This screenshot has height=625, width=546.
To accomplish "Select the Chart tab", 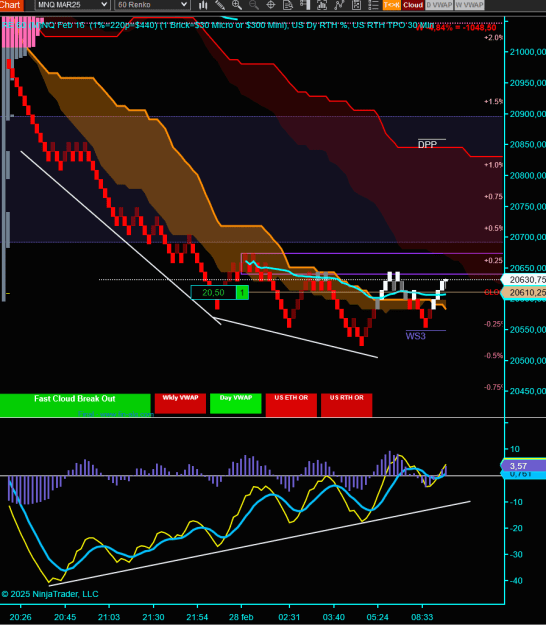I will [12, 5].
